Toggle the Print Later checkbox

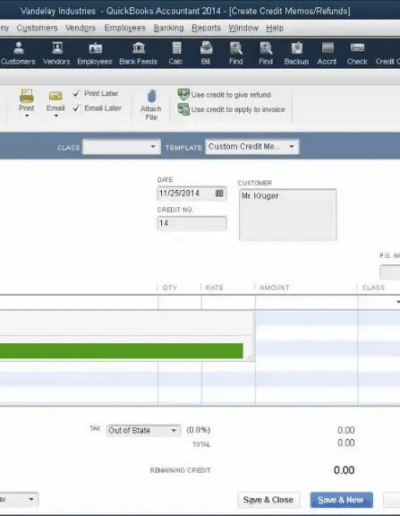77,93
